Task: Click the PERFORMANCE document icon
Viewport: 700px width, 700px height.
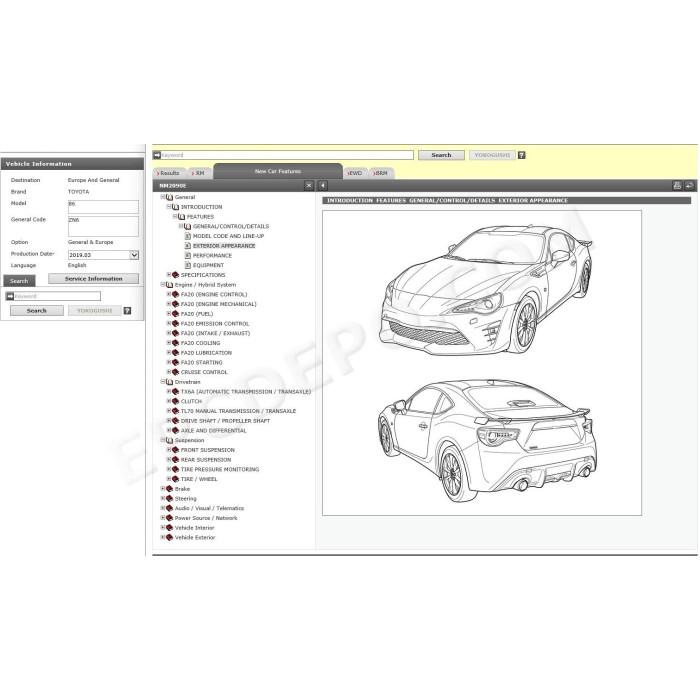Action: point(188,255)
